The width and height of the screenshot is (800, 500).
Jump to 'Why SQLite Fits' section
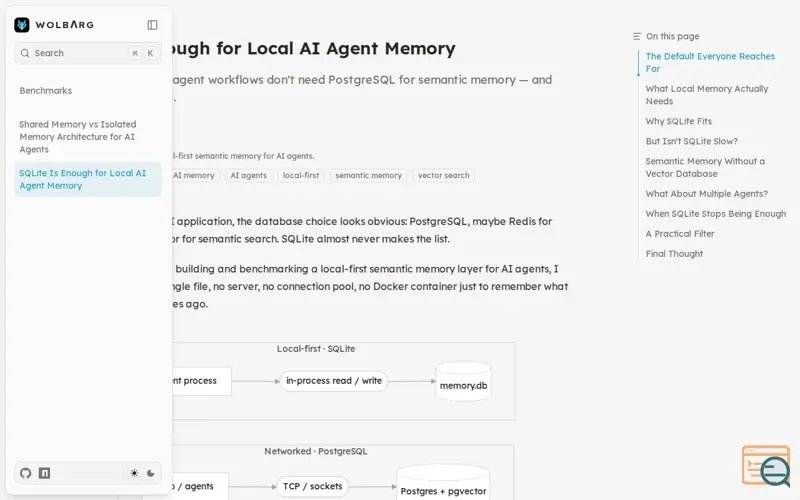pyautogui.click(x=679, y=121)
